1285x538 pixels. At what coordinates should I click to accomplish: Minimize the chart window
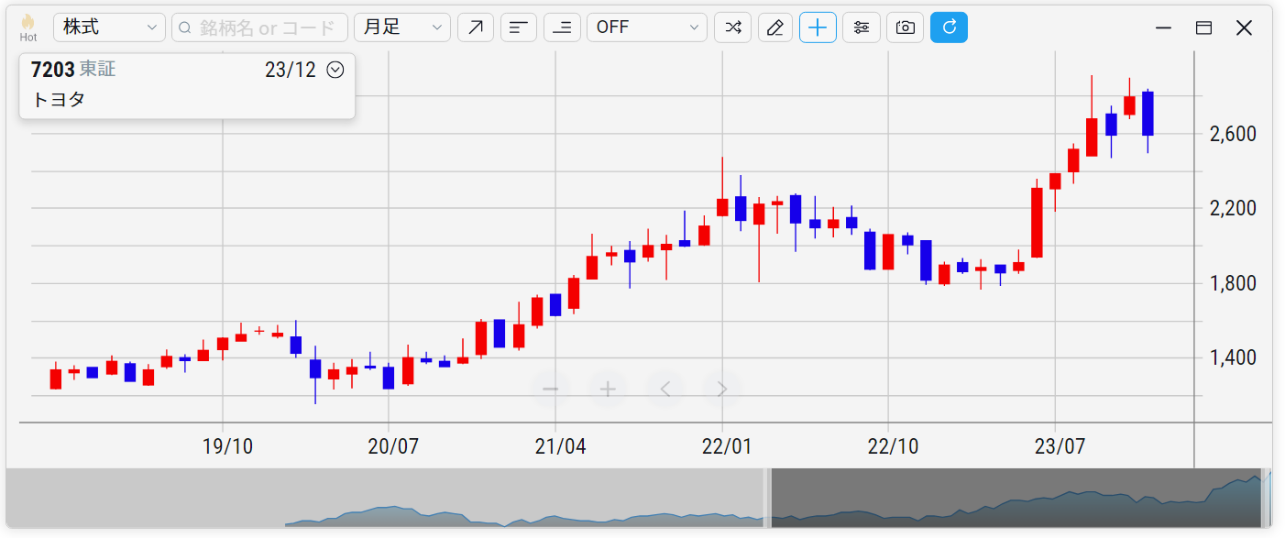(1163, 28)
